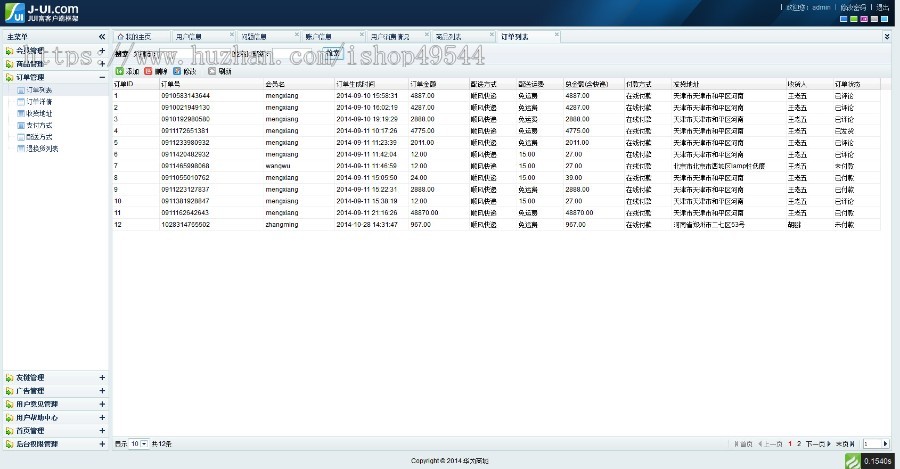Select the green theme swatch

854,19
